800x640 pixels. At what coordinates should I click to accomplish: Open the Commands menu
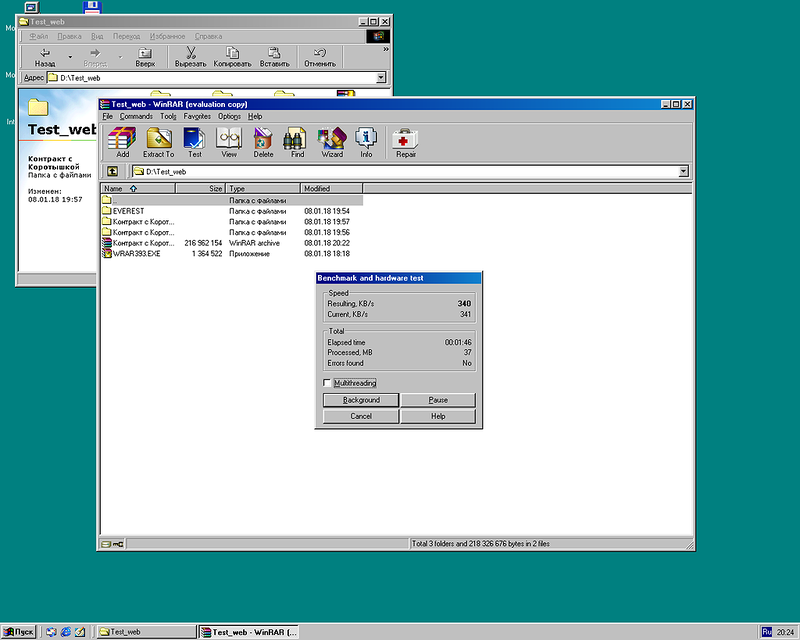coord(136,116)
